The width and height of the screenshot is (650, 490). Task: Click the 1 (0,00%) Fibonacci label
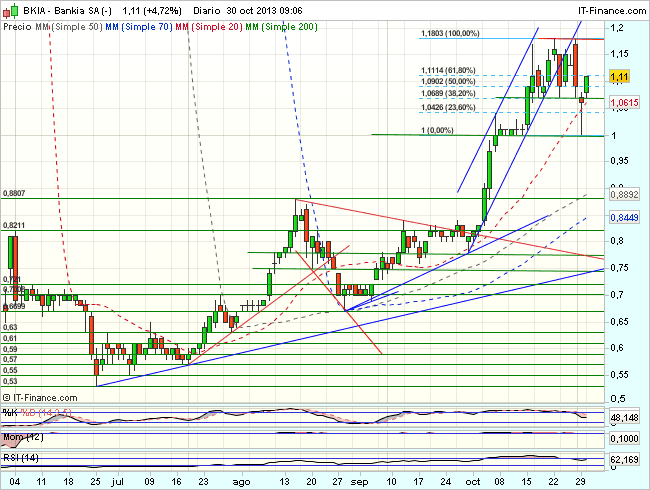(437, 130)
